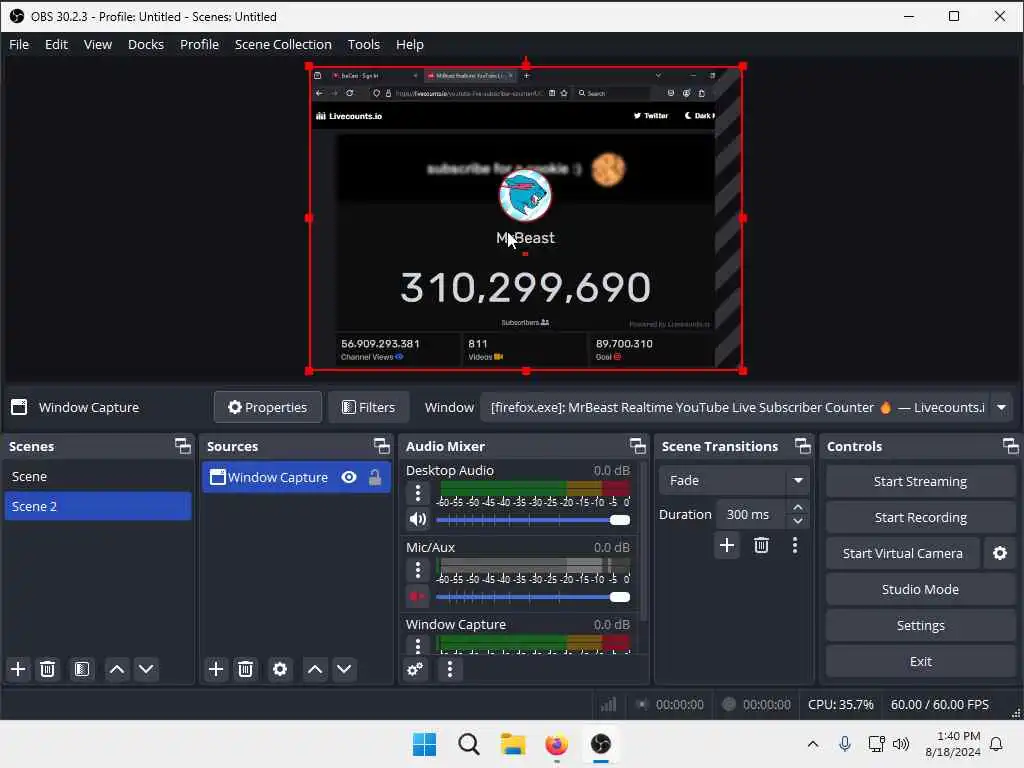Open virtual camera settings gear
This screenshot has width=1024, height=768.
click(1000, 553)
